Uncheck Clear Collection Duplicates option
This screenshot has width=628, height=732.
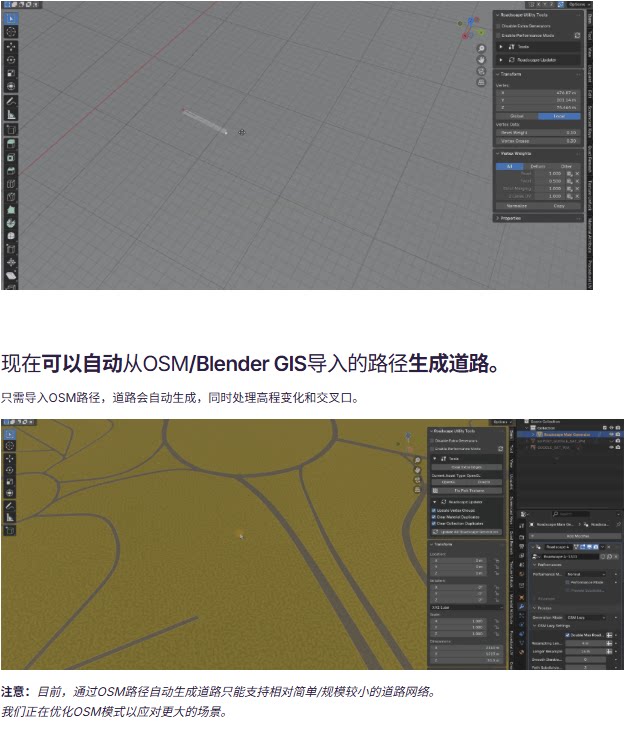tap(434, 524)
